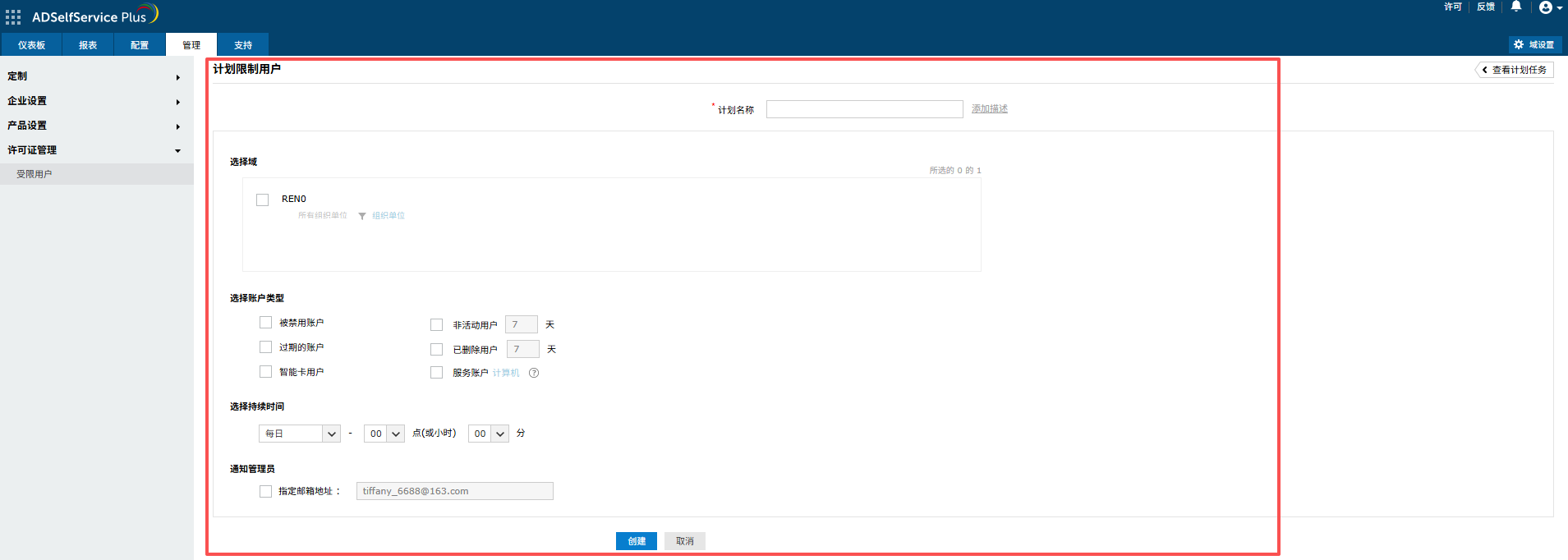This screenshot has width=1568, height=560.
Task: Open the hour dropdown before 点(或小时)
Action: click(x=384, y=434)
